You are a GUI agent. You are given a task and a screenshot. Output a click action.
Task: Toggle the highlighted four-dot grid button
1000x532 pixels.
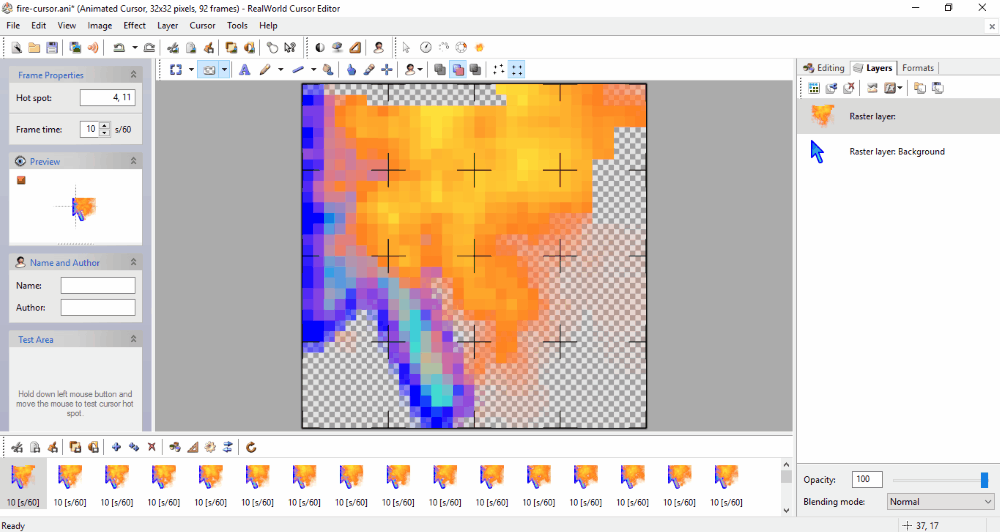(517, 70)
